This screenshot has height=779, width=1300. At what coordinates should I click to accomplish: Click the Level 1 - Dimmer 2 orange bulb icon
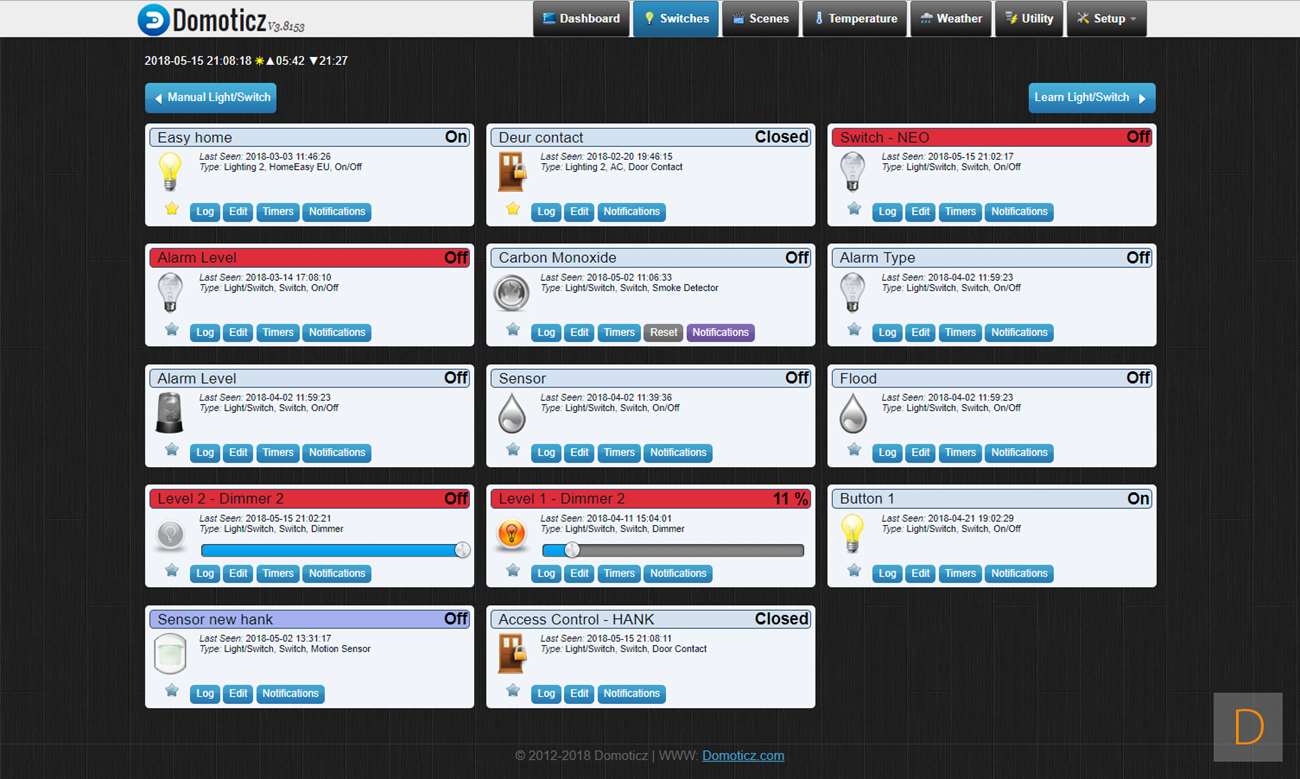[x=511, y=534]
